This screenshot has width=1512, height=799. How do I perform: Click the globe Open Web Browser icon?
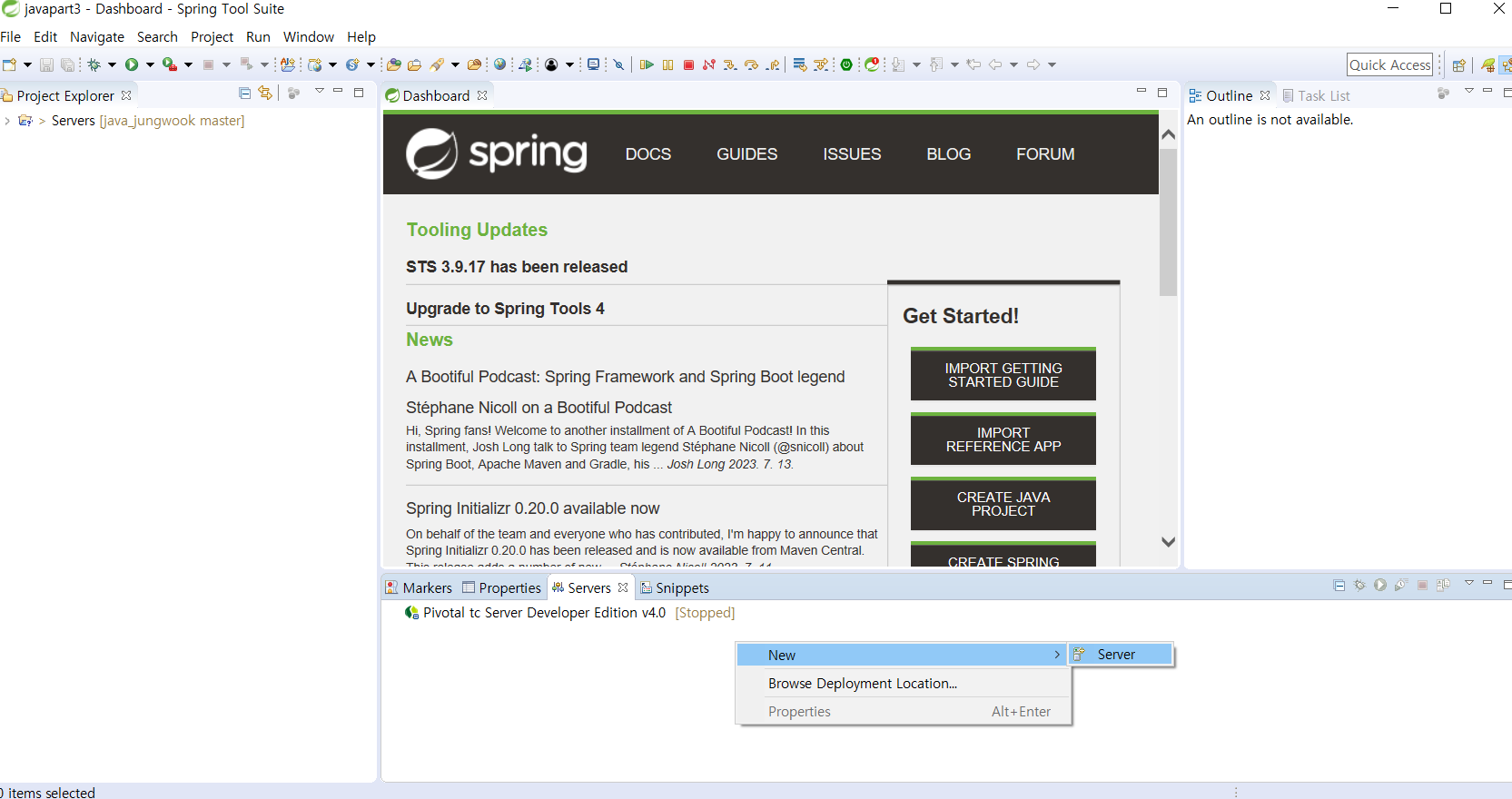499,64
